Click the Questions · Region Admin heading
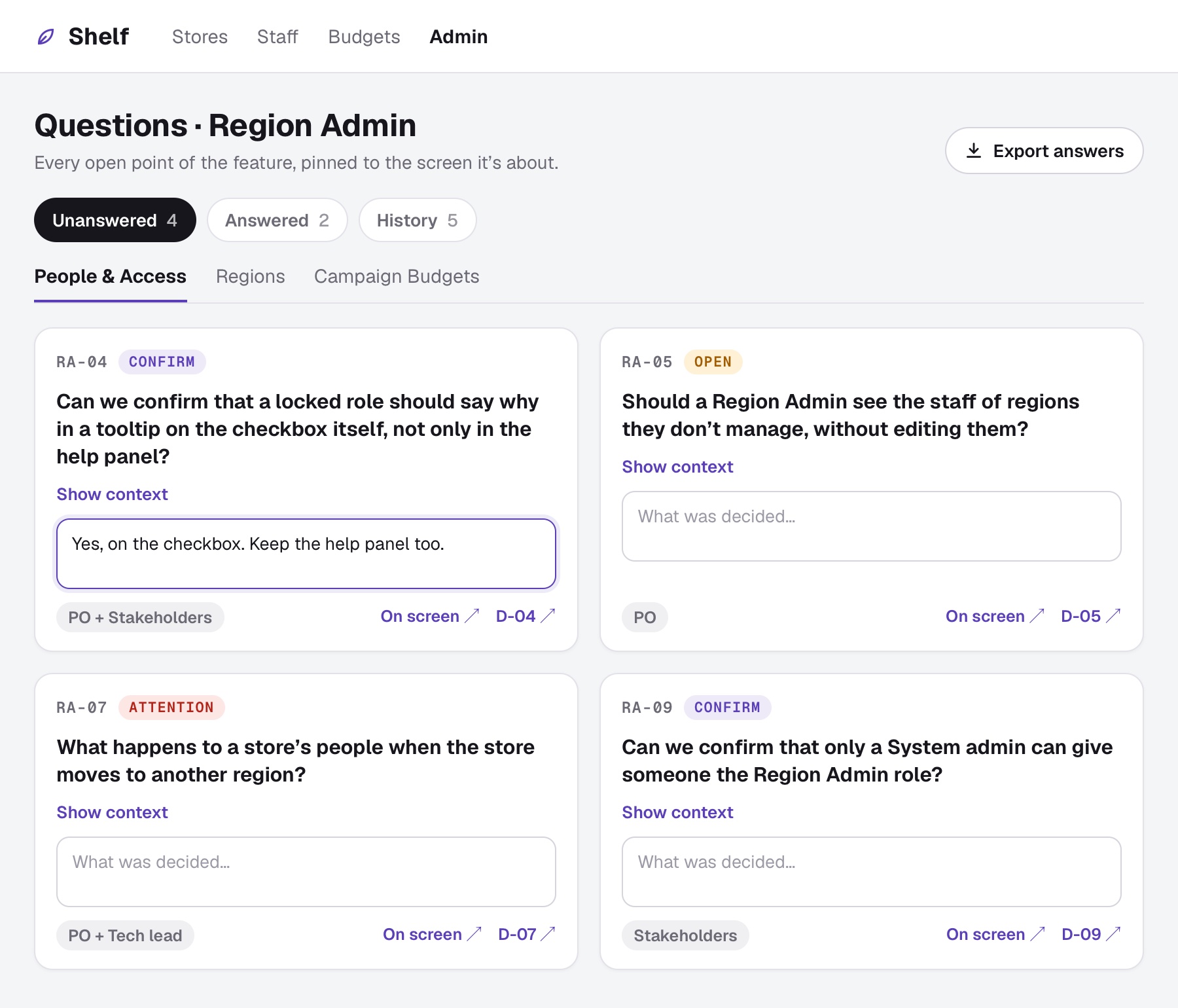1178x1008 pixels. click(225, 125)
